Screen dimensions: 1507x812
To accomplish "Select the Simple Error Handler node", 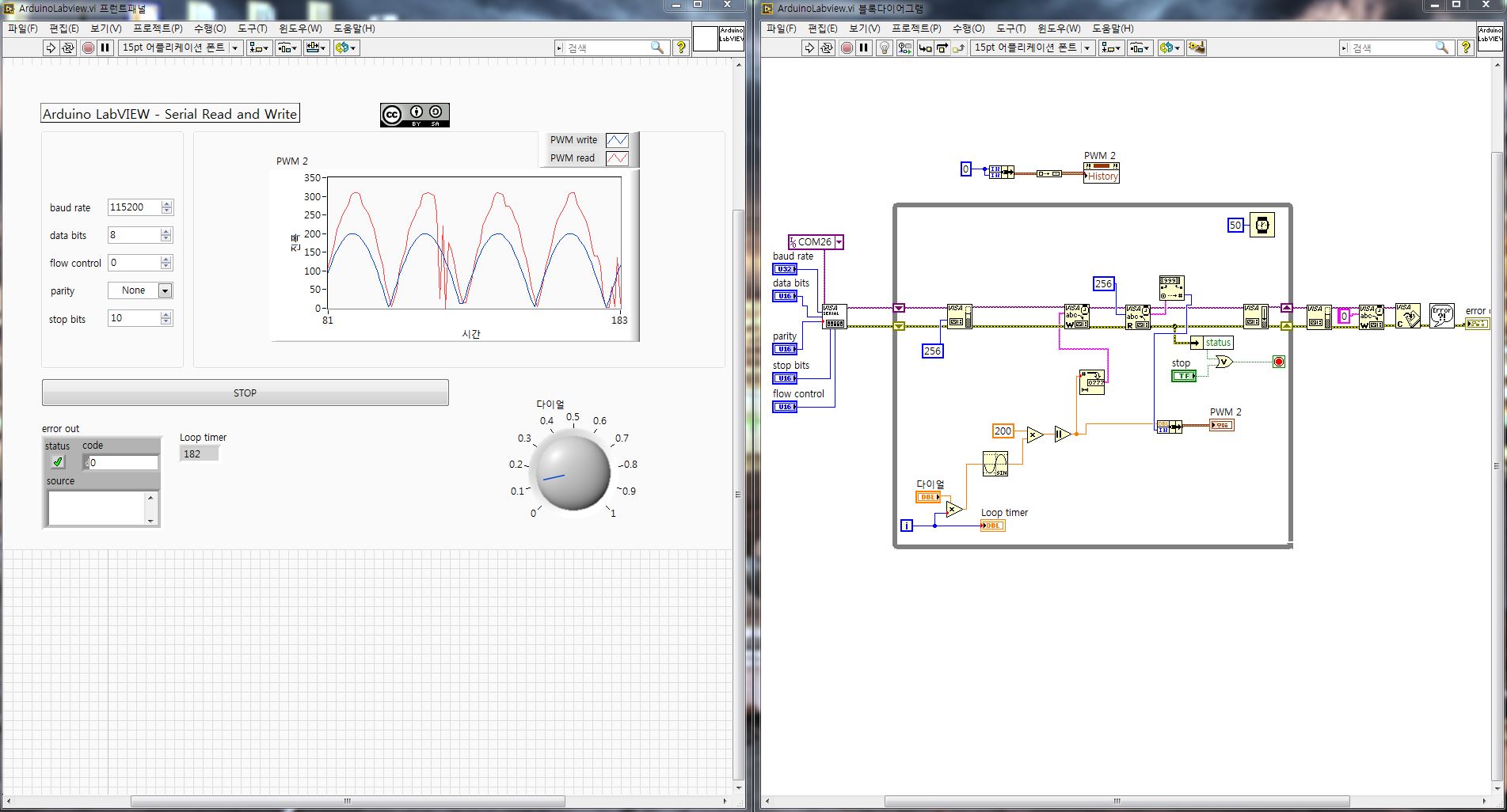I will pos(1441,316).
